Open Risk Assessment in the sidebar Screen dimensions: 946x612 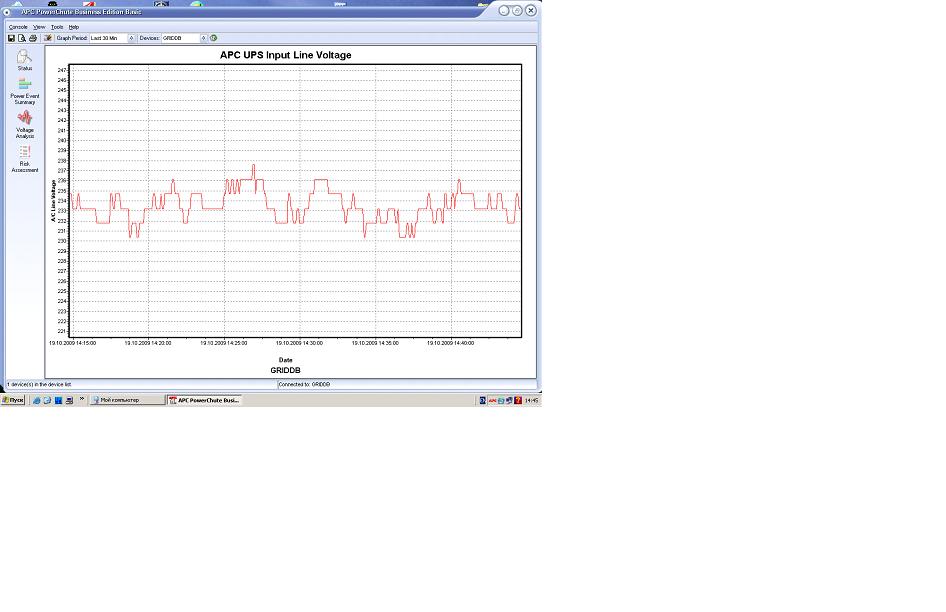point(24,159)
